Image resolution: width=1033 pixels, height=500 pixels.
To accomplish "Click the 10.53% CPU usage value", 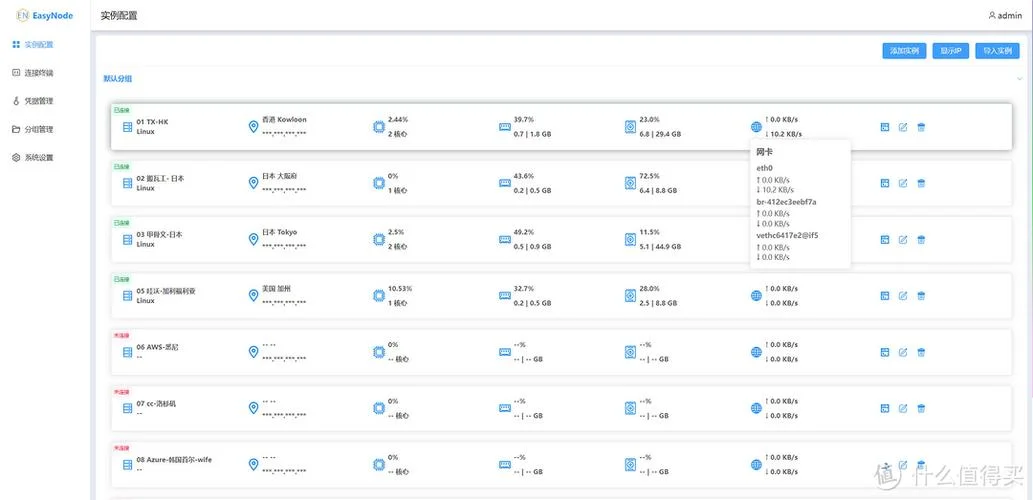I will pos(400,289).
